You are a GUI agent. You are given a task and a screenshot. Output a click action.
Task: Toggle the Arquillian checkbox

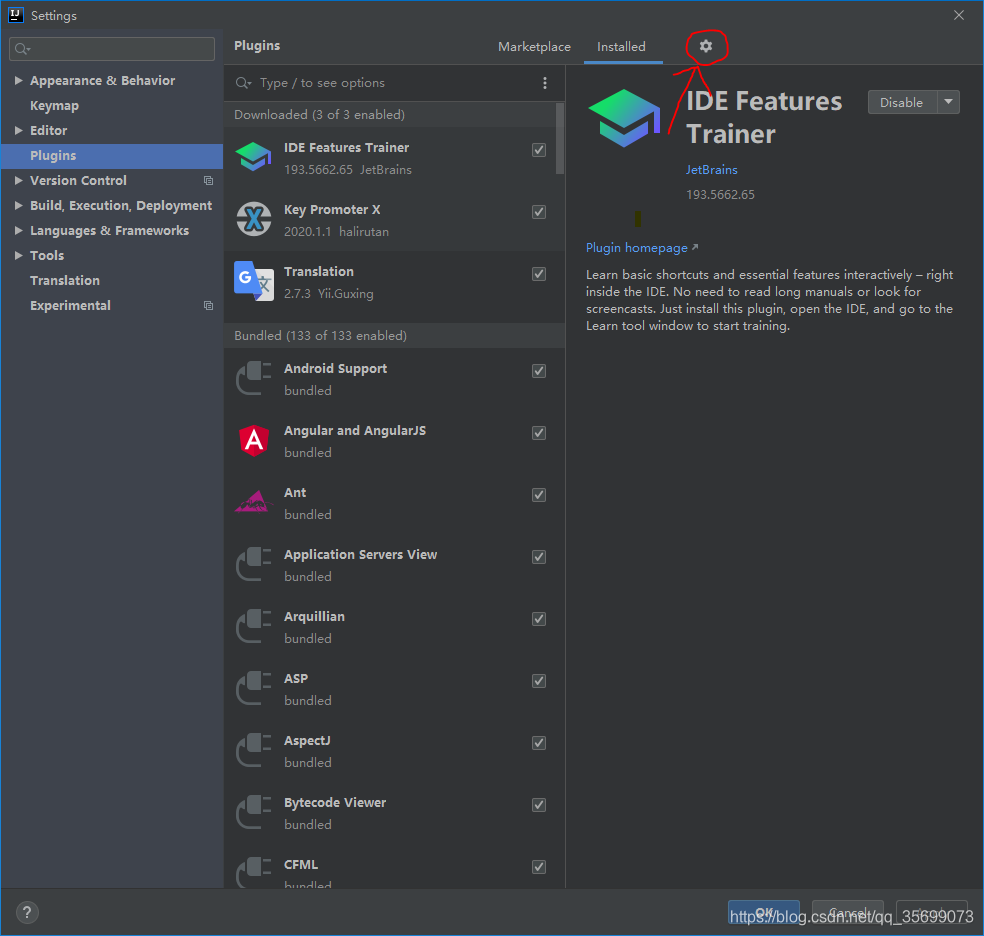point(538,619)
